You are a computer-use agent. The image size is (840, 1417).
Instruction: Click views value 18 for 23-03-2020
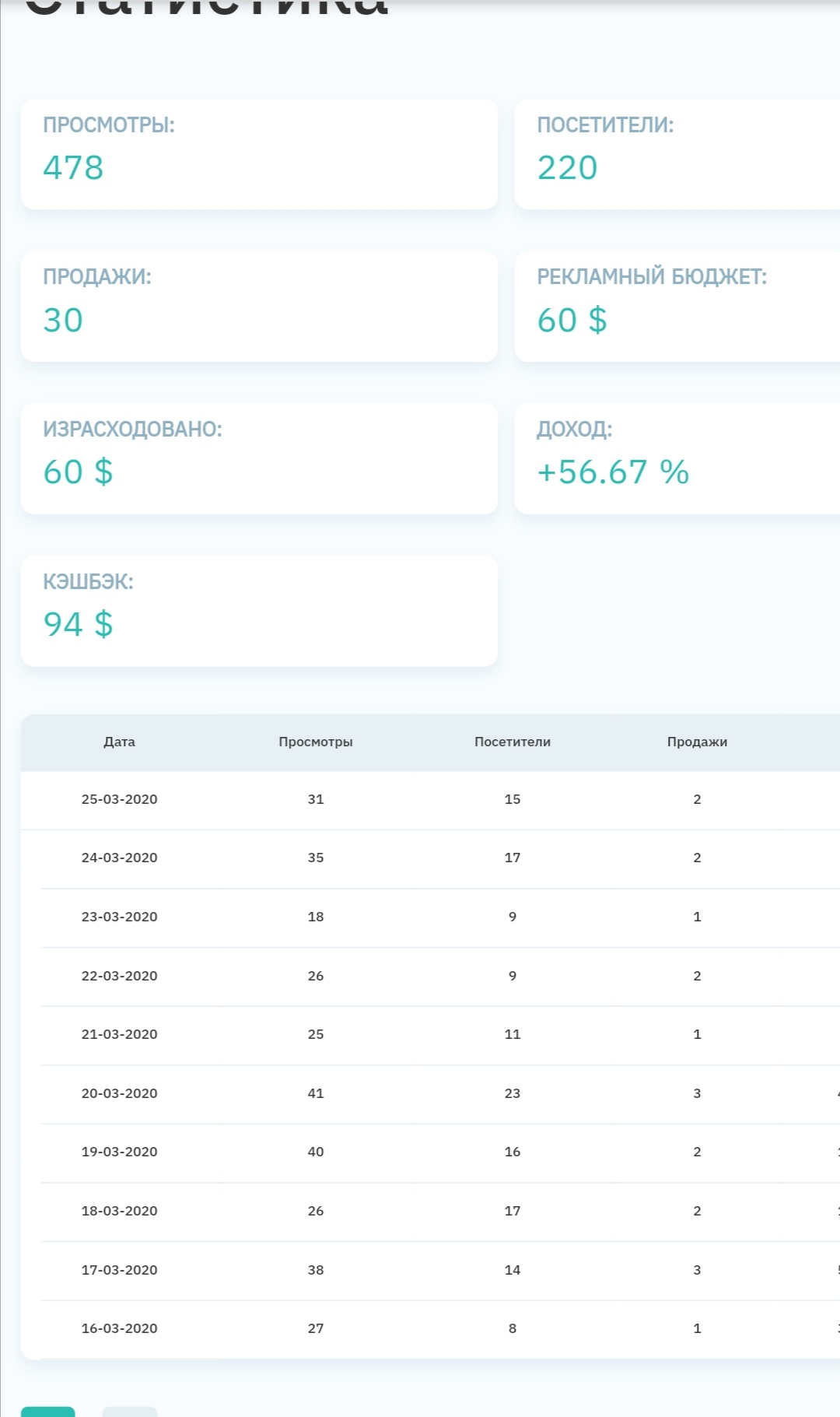316,917
